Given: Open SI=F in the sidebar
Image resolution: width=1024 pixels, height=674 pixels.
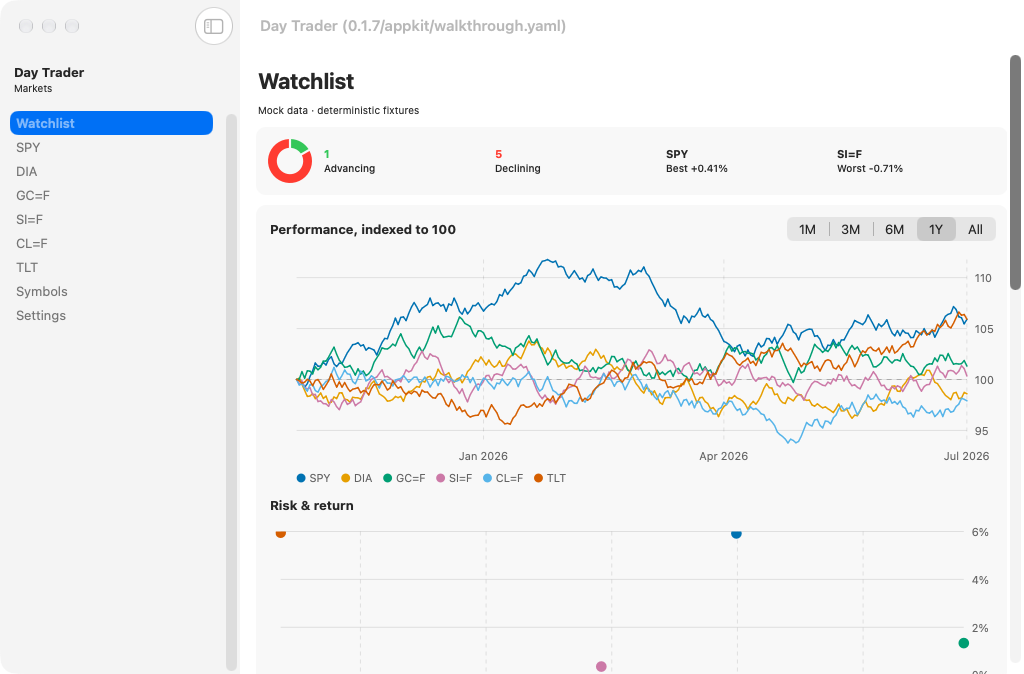Looking at the screenshot, I should 111,219.
